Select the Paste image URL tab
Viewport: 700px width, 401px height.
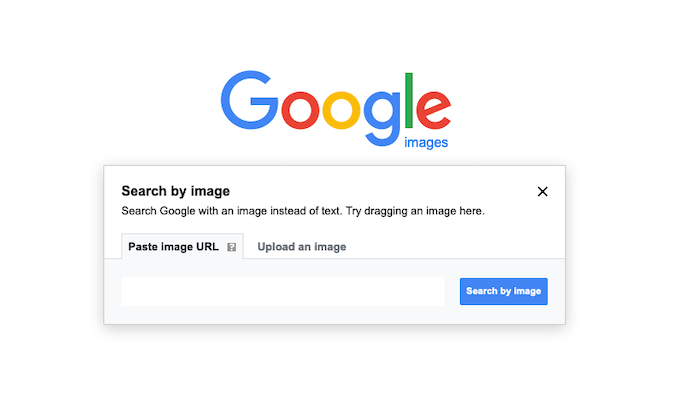[x=182, y=246]
